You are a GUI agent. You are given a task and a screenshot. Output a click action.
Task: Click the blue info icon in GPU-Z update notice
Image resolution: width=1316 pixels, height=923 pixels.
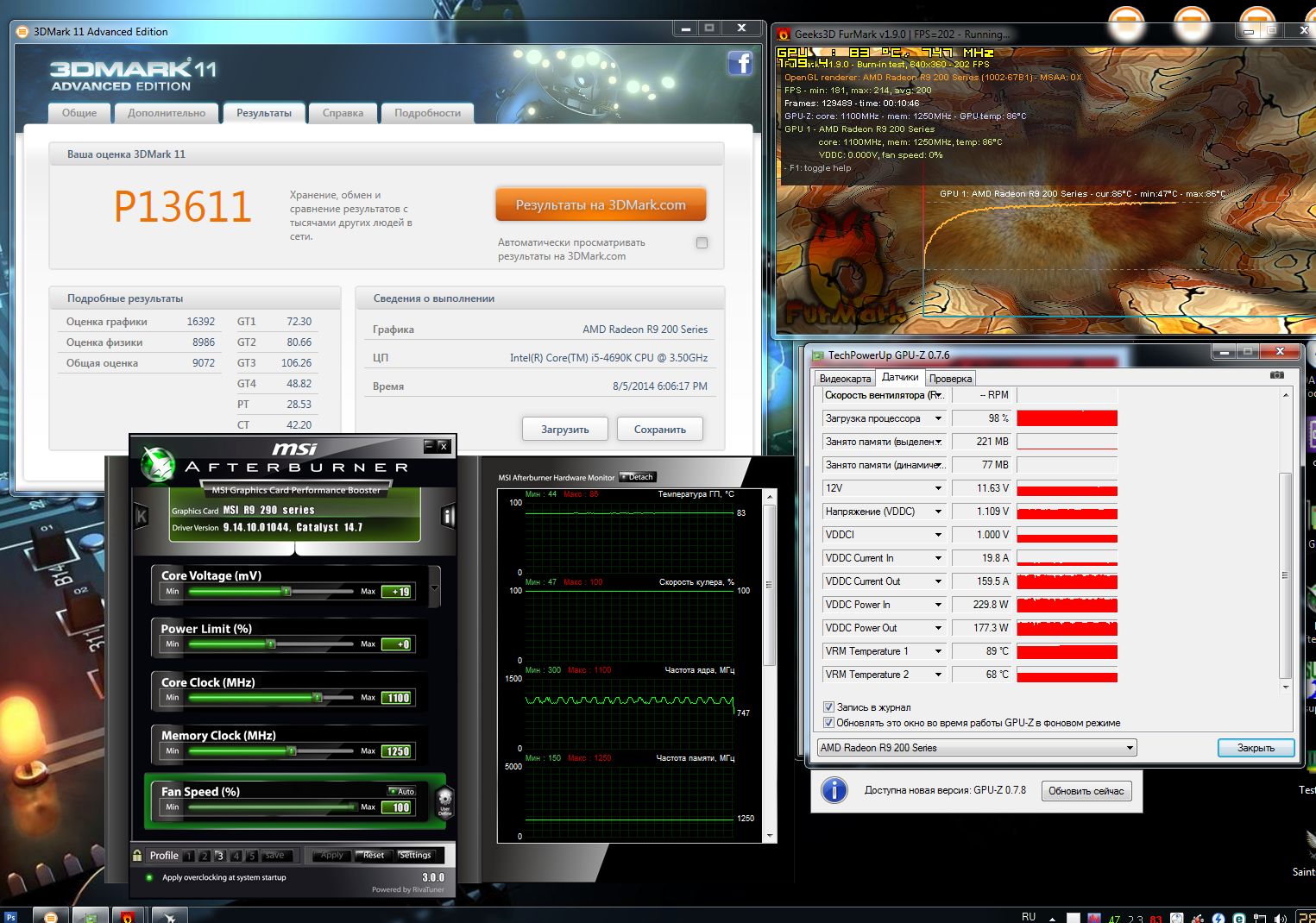click(x=834, y=790)
